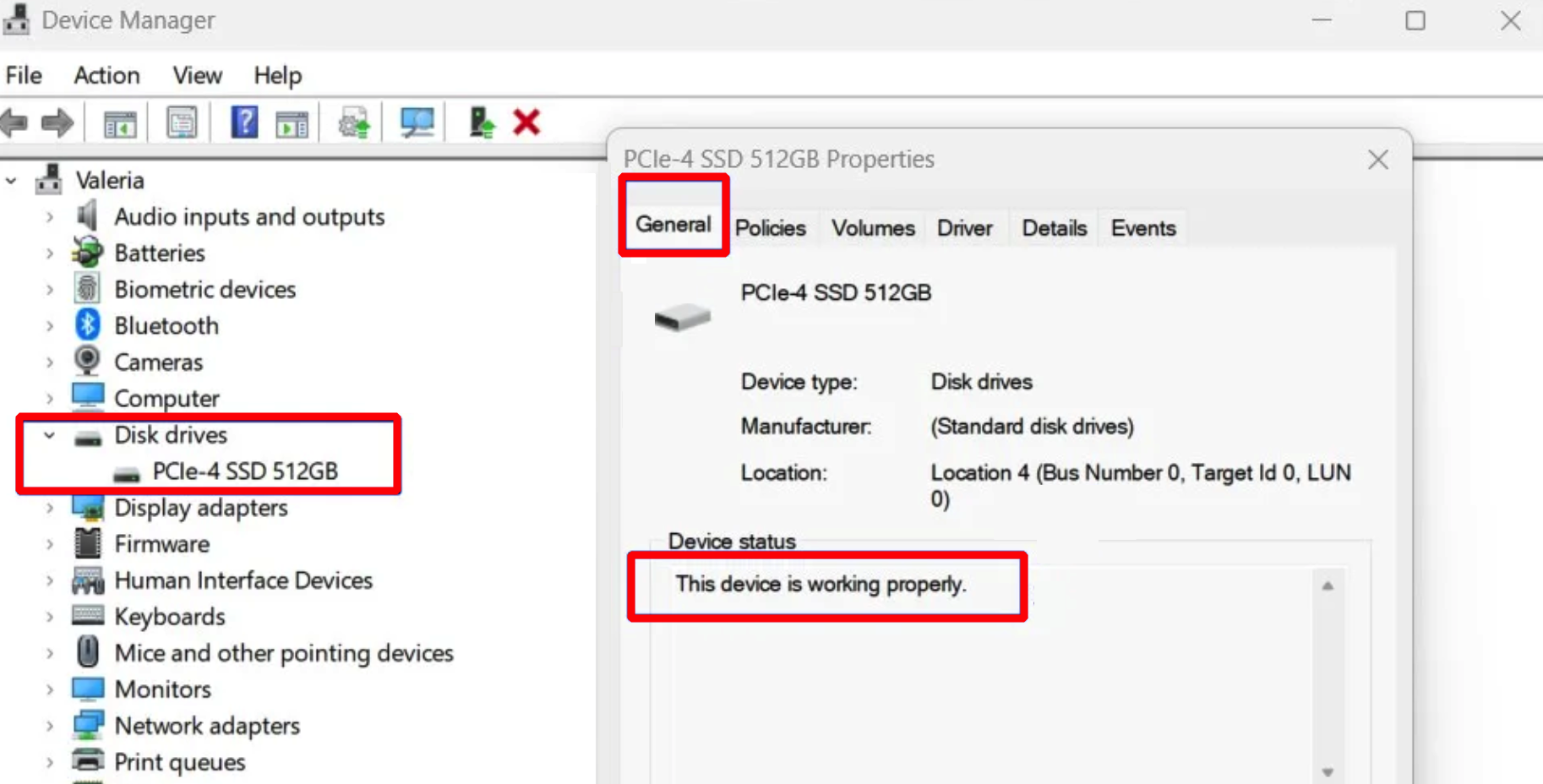
Task: Open the Action menu
Action: coord(106,75)
